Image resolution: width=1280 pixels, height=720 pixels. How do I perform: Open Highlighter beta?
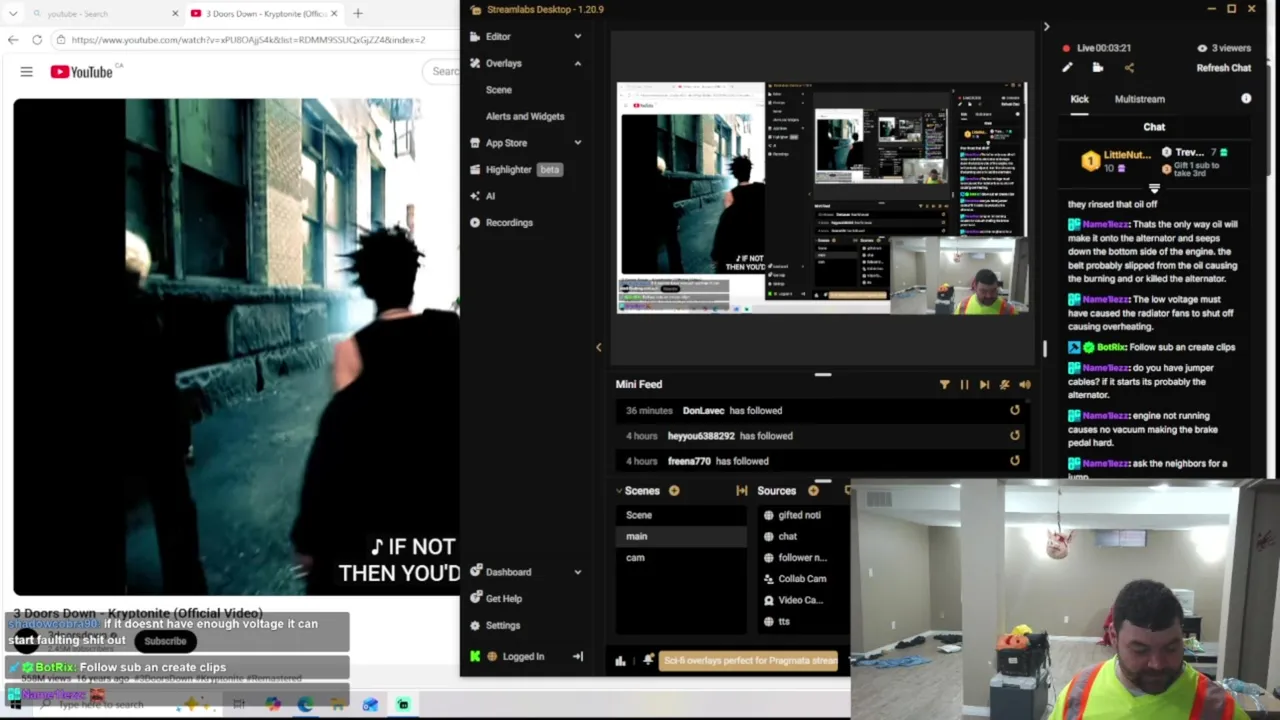point(516,169)
